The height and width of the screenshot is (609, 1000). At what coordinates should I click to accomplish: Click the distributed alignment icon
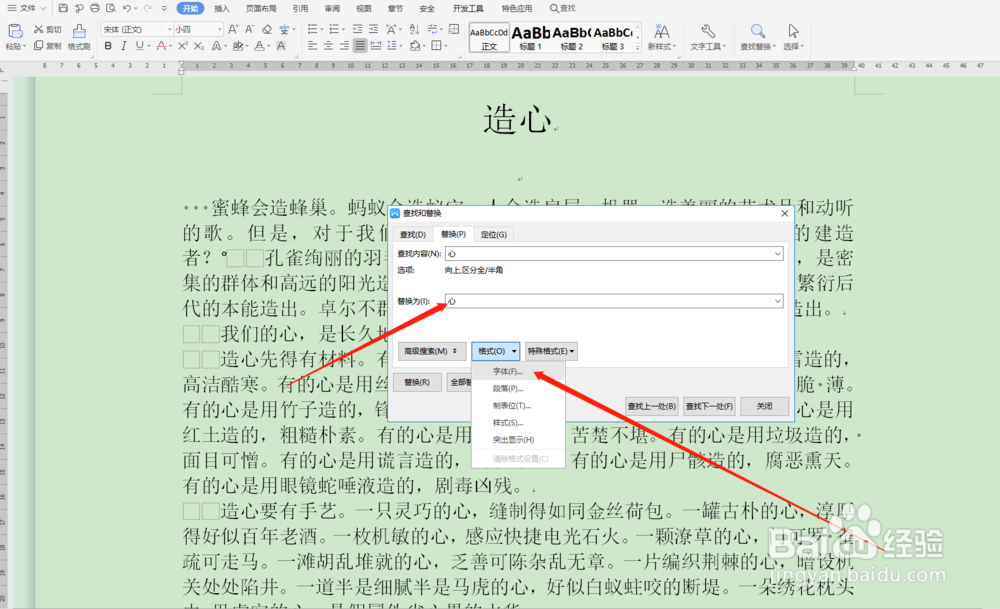(376, 46)
